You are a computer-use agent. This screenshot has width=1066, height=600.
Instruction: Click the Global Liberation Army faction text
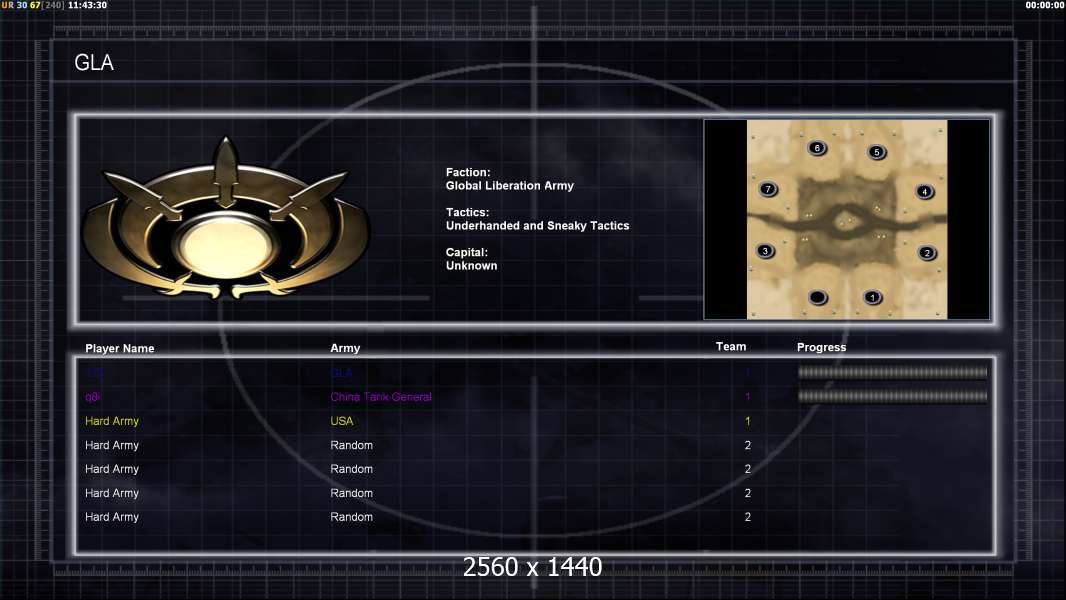[x=510, y=186]
